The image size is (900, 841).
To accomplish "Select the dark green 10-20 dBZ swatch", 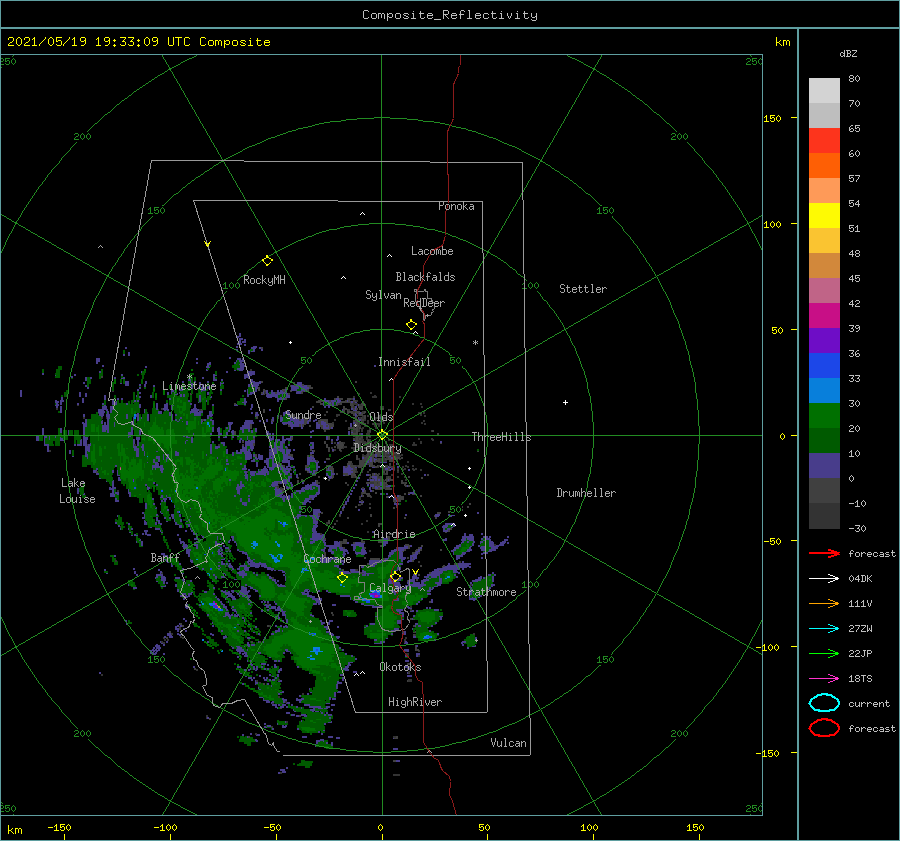I will 824,441.
